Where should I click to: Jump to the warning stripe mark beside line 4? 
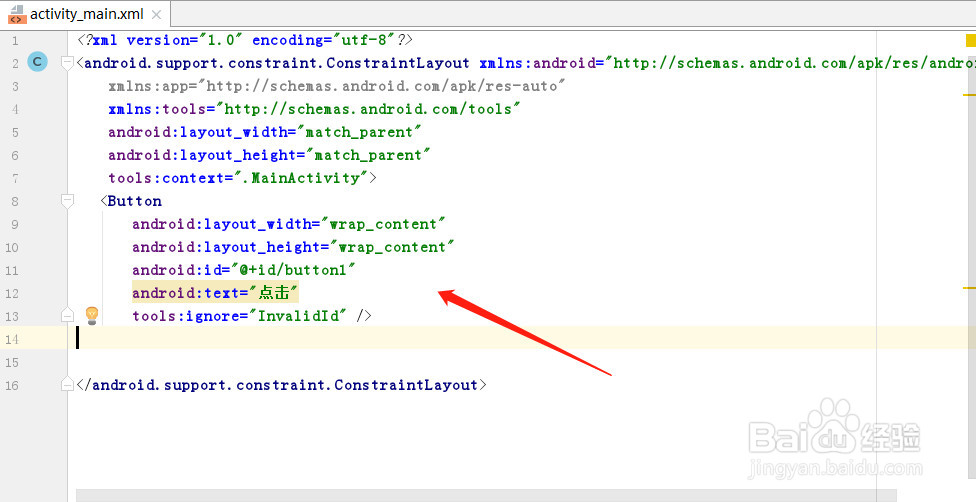click(969, 95)
